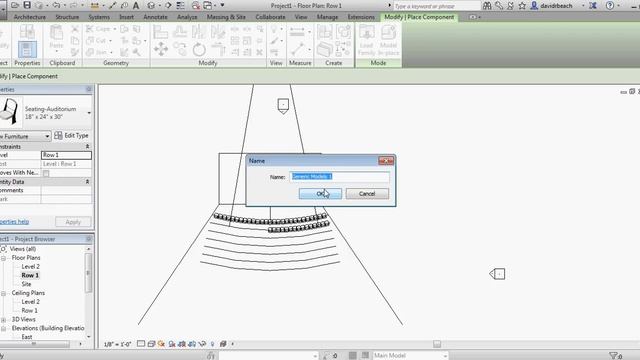The width and height of the screenshot is (640, 360).
Task: Click the Visual Style icon in view control bar
Action: click(x=151, y=344)
